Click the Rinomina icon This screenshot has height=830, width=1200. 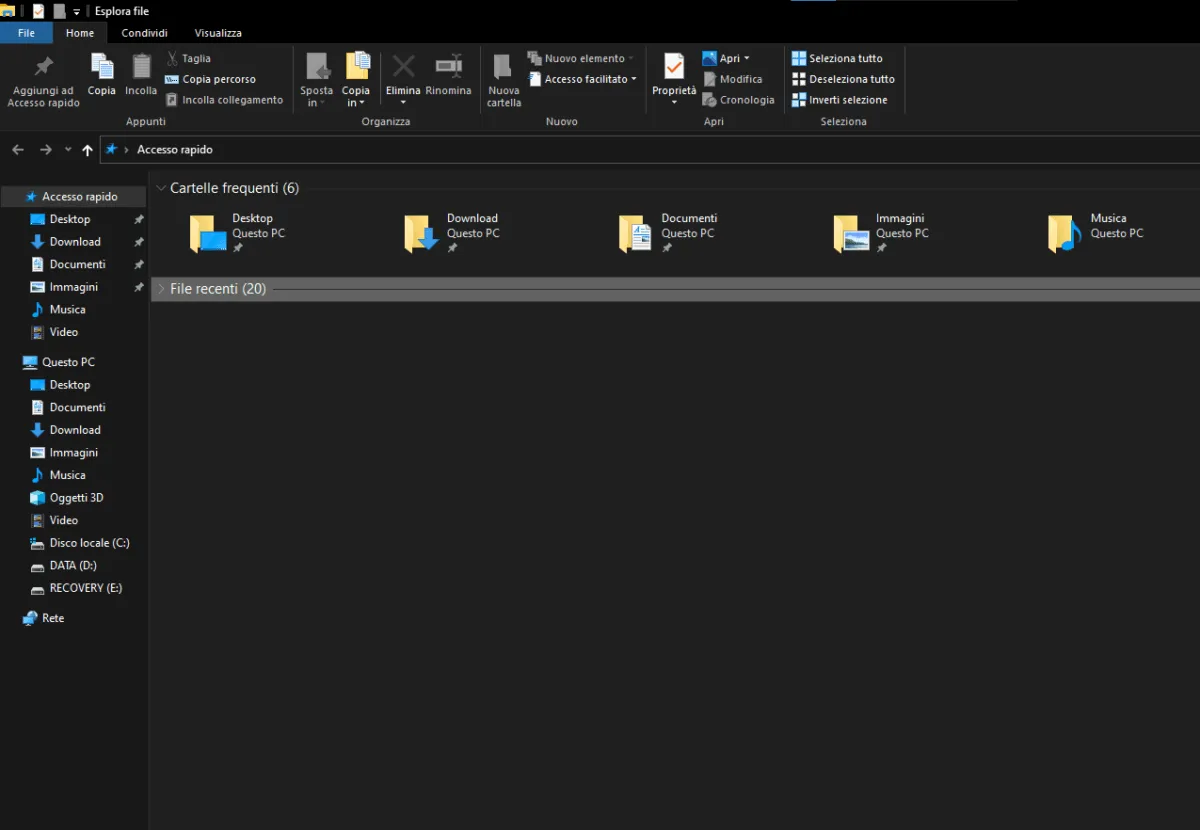[448, 67]
